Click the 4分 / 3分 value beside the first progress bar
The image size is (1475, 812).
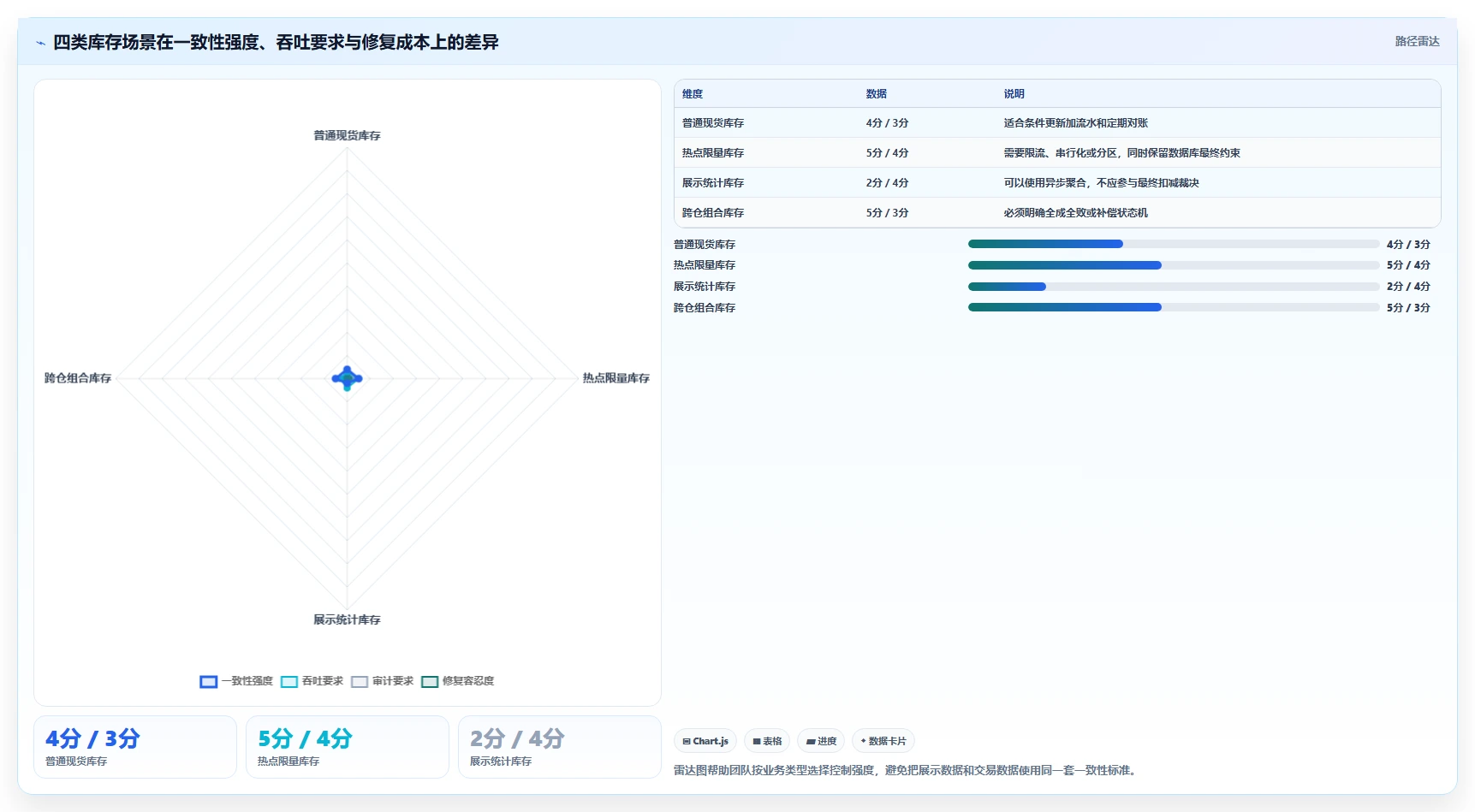[x=1408, y=244]
